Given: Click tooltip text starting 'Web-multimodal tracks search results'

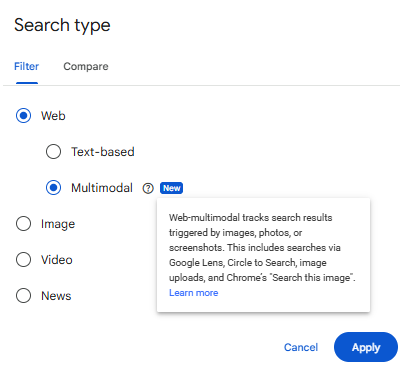Looking at the screenshot, I should pyautogui.click(x=262, y=248).
